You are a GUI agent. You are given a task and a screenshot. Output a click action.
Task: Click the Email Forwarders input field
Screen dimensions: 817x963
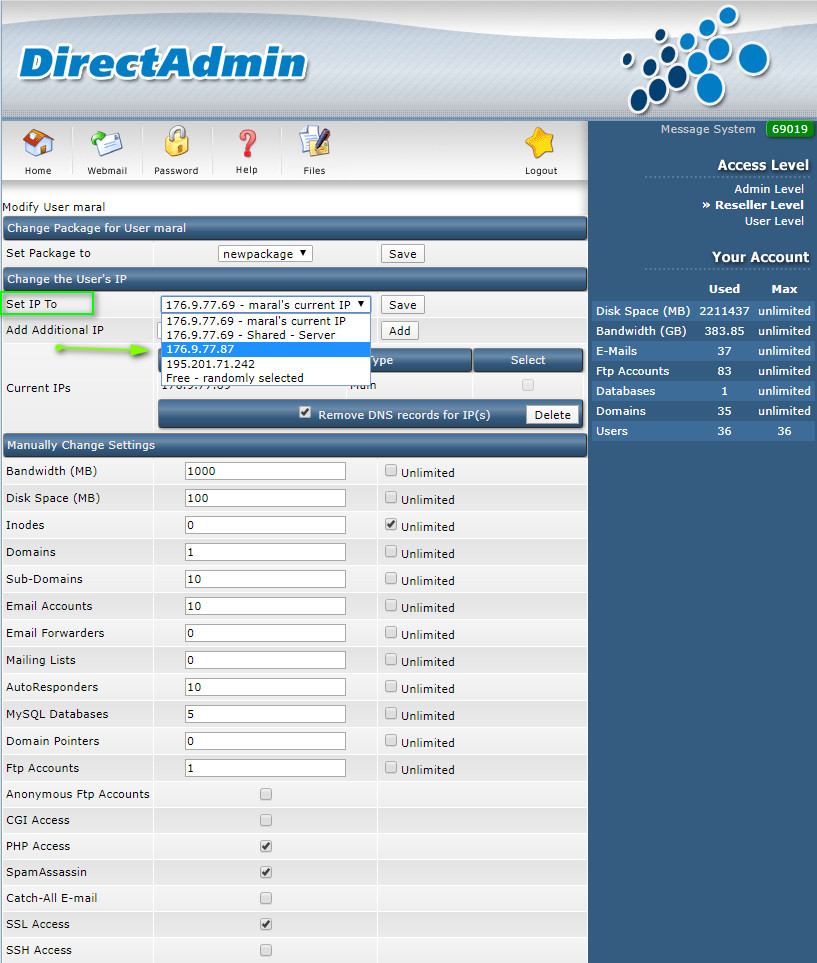click(265, 633)
